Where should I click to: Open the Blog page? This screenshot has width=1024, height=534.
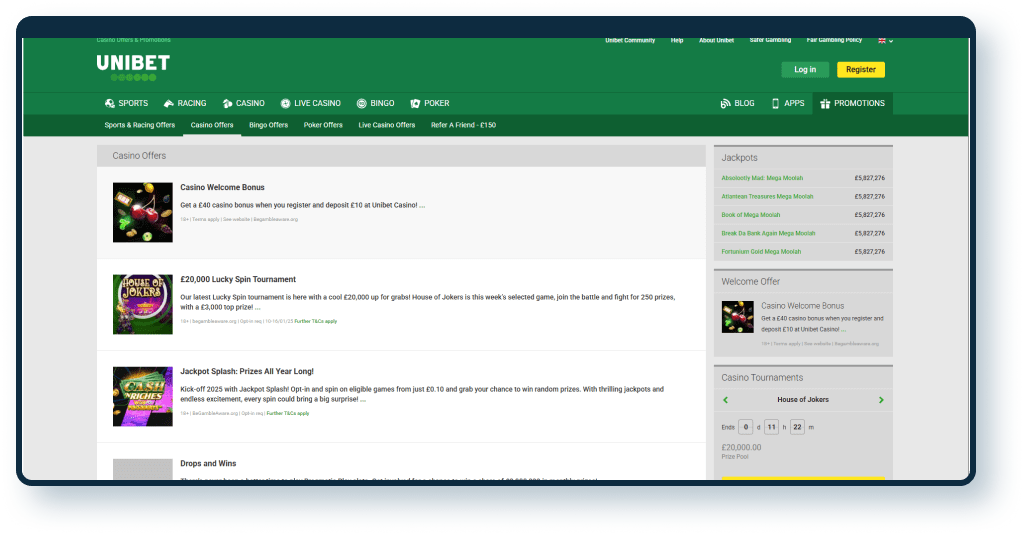click(737, 103)
